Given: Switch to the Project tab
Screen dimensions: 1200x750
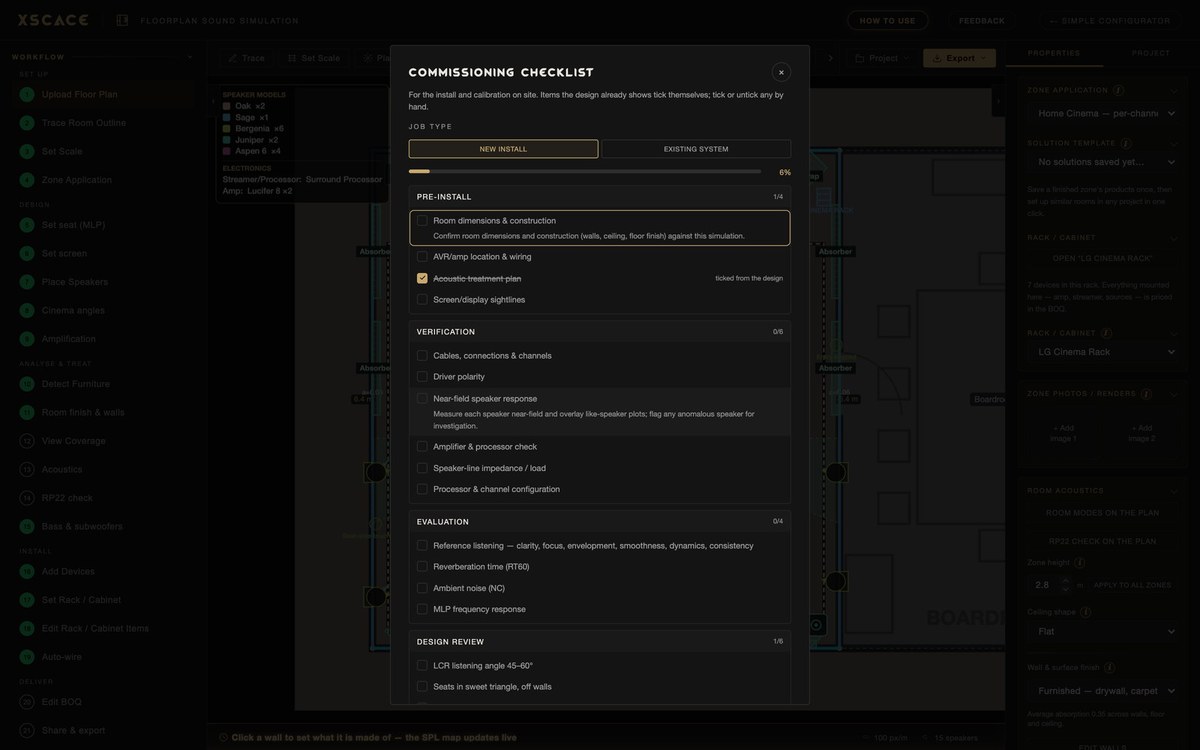Looking at the screenshot, I should click(1150, 53).
